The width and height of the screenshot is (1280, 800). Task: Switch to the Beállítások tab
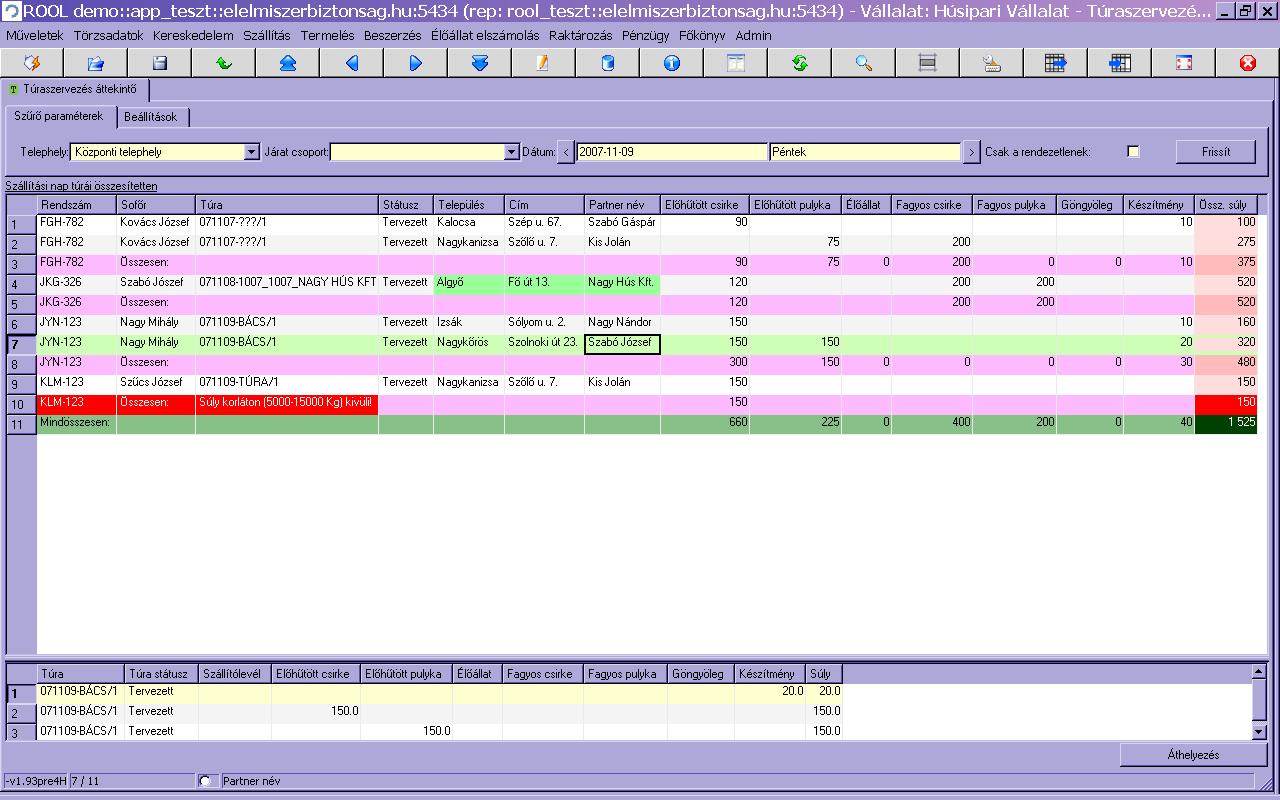tap(151, 117)
